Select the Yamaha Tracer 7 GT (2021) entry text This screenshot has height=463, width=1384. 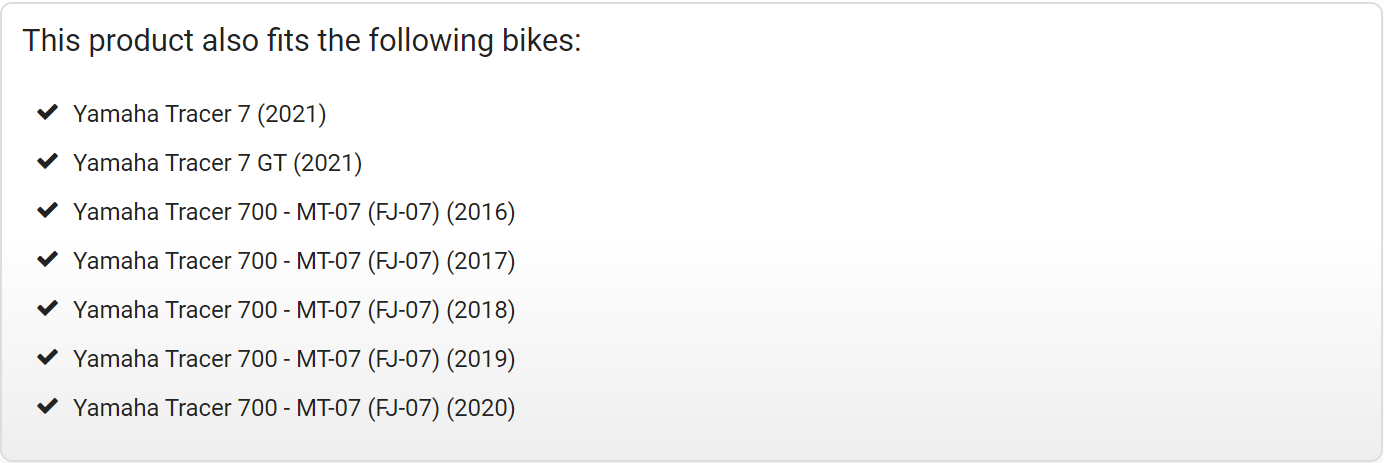217,163
